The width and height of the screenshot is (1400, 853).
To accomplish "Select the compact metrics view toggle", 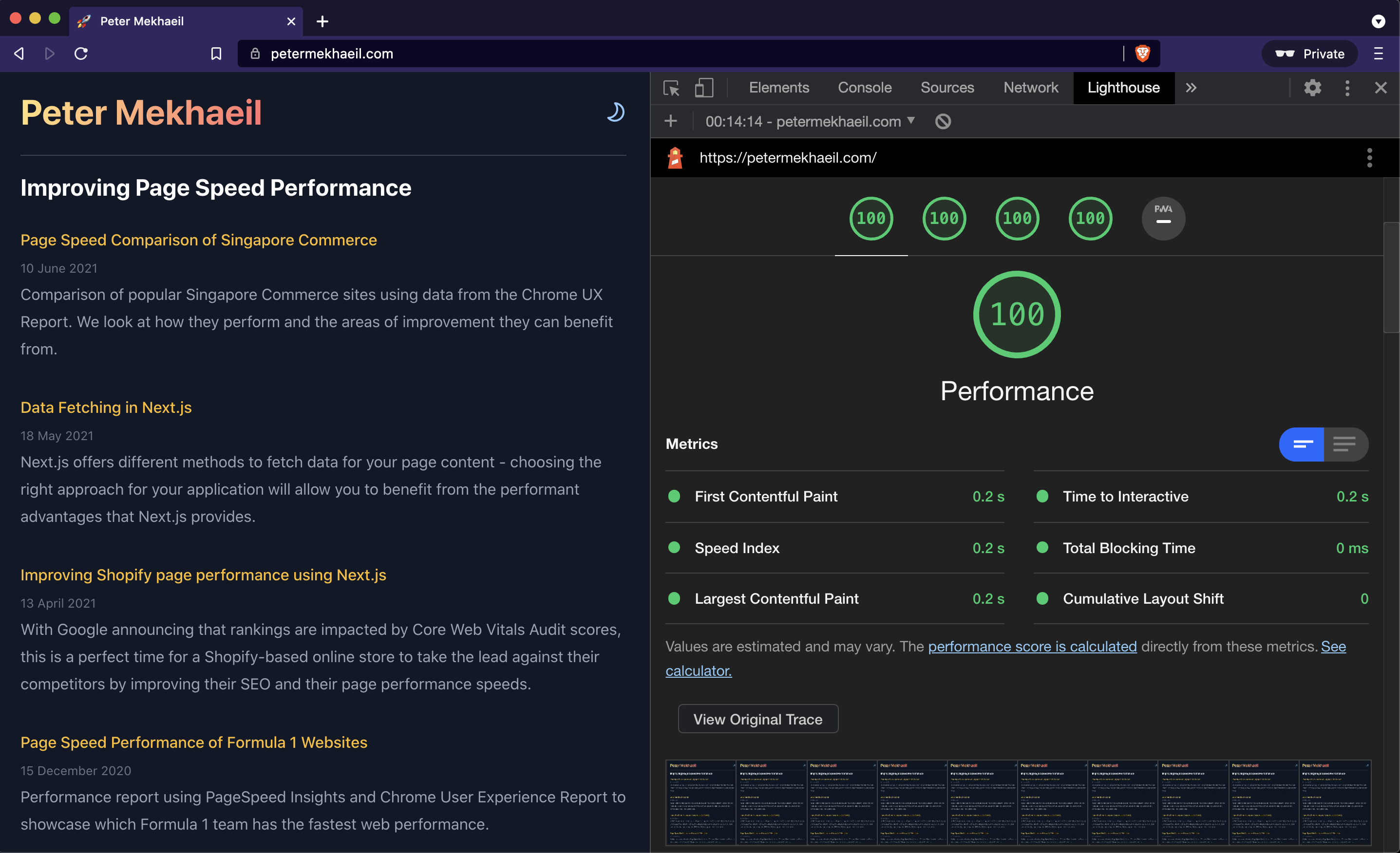I will tap(1302, 444).
